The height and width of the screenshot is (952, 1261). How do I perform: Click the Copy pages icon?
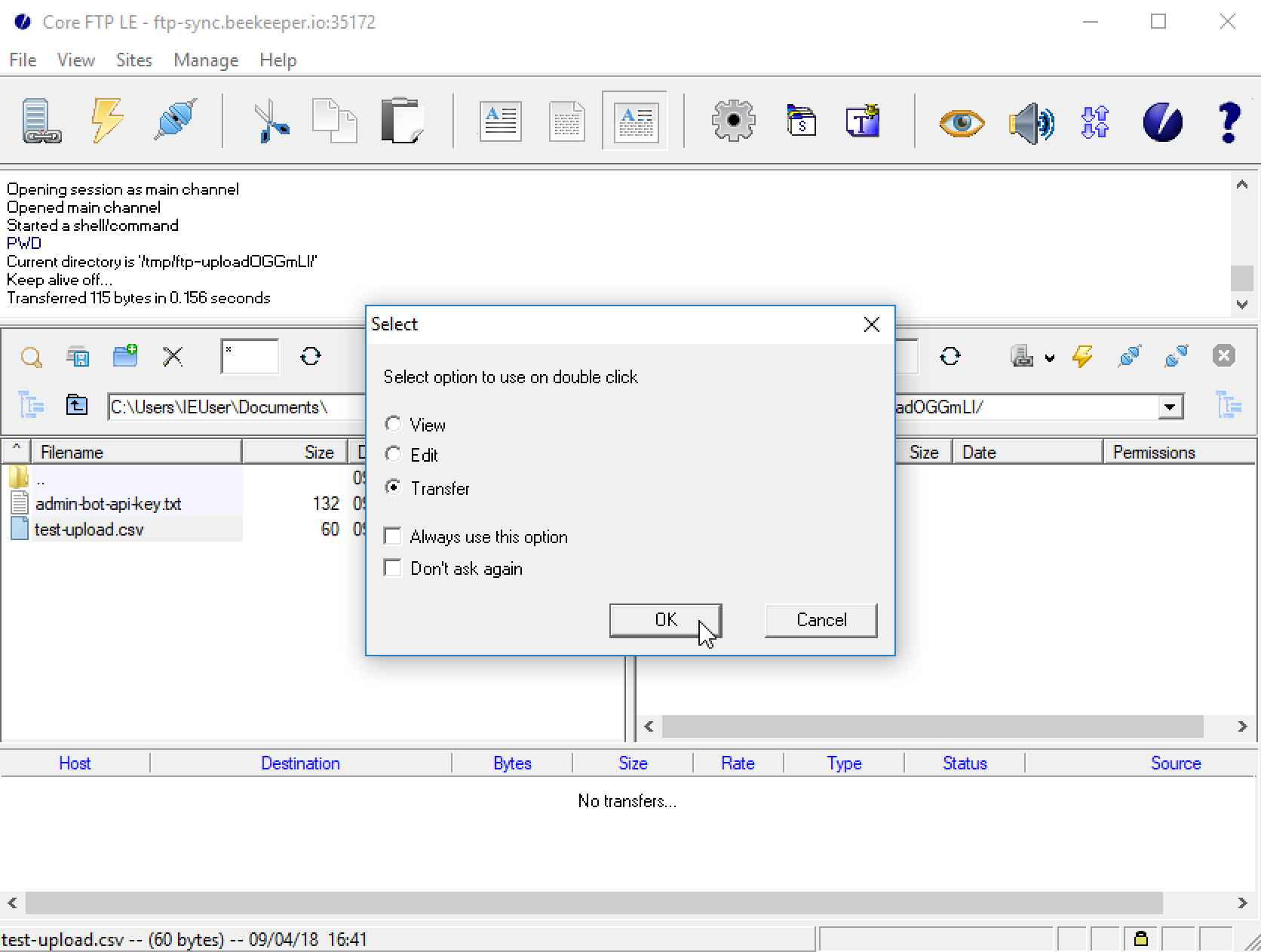pyautogui.click(x=334, y=121)
